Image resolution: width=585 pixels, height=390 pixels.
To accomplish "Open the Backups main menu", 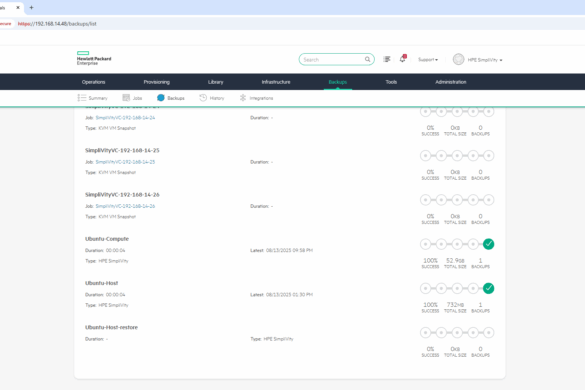I will point(338,82).
